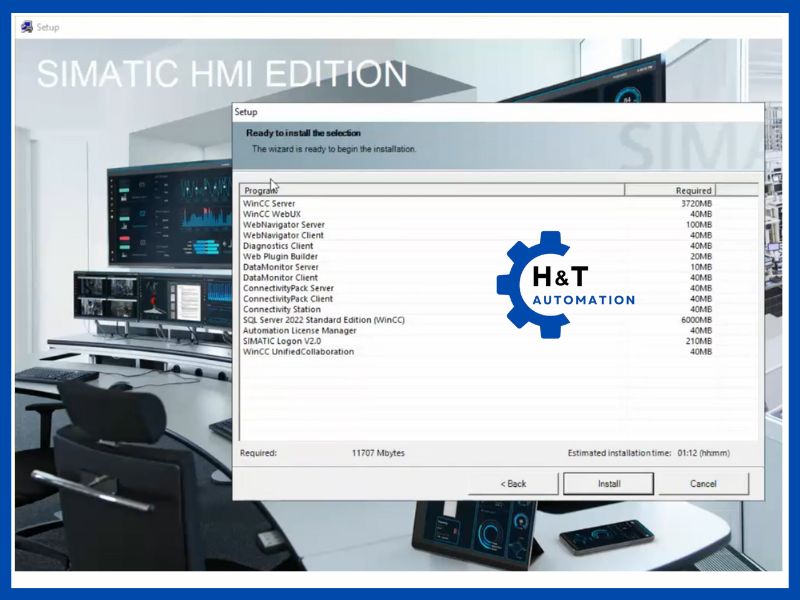Select the DataMonitor Server row
This screenshot has height=600, width=800.
[281, 267]
